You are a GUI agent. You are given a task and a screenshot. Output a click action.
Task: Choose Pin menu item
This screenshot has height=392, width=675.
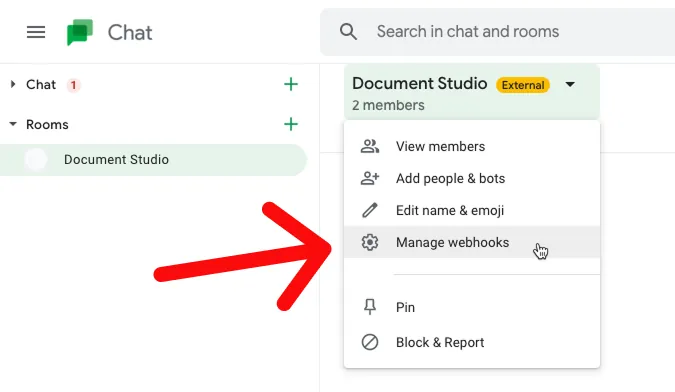pyautogui.click(x=472, y=307)
